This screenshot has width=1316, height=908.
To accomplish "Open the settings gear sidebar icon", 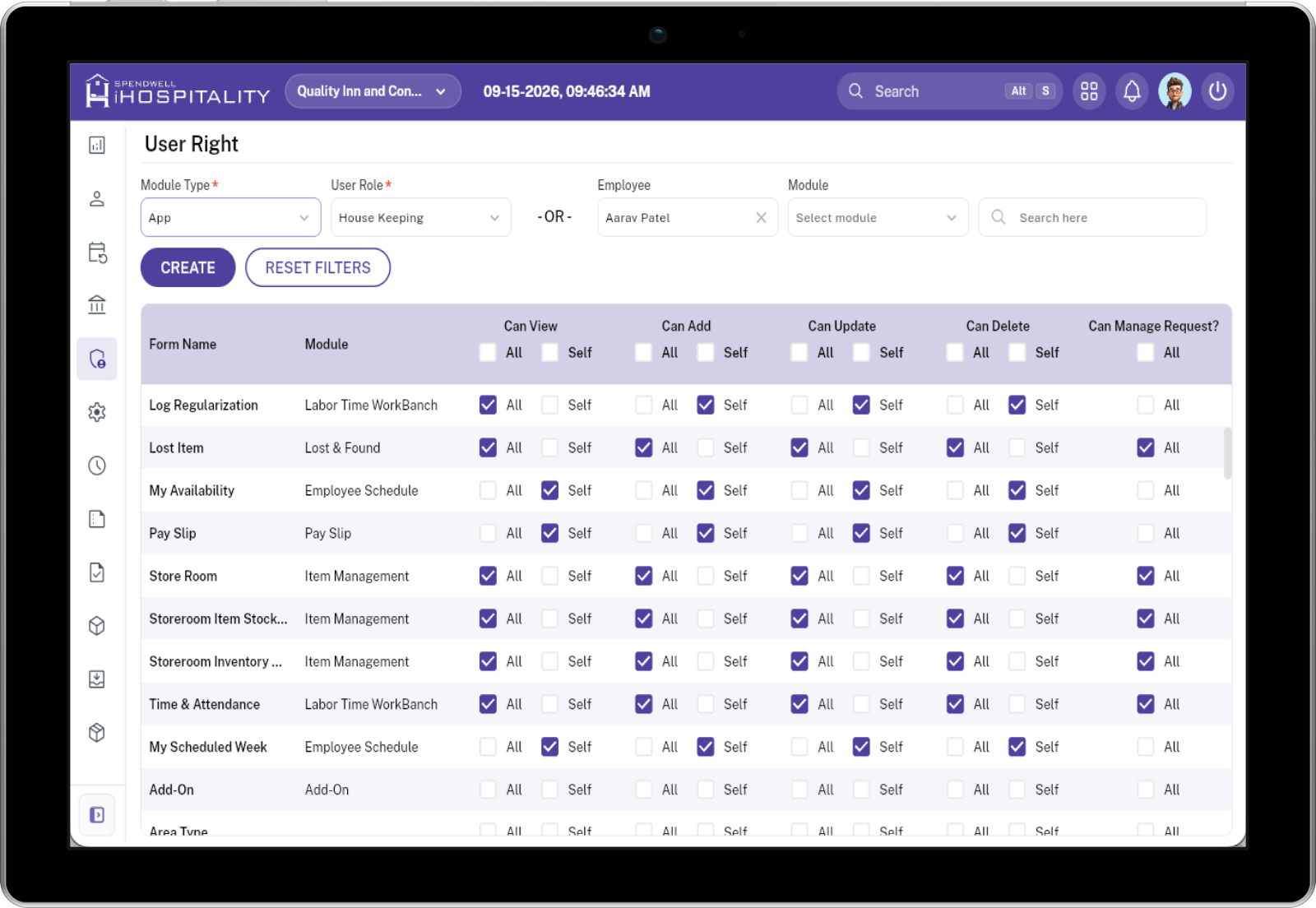I will (x=97, y=412).
